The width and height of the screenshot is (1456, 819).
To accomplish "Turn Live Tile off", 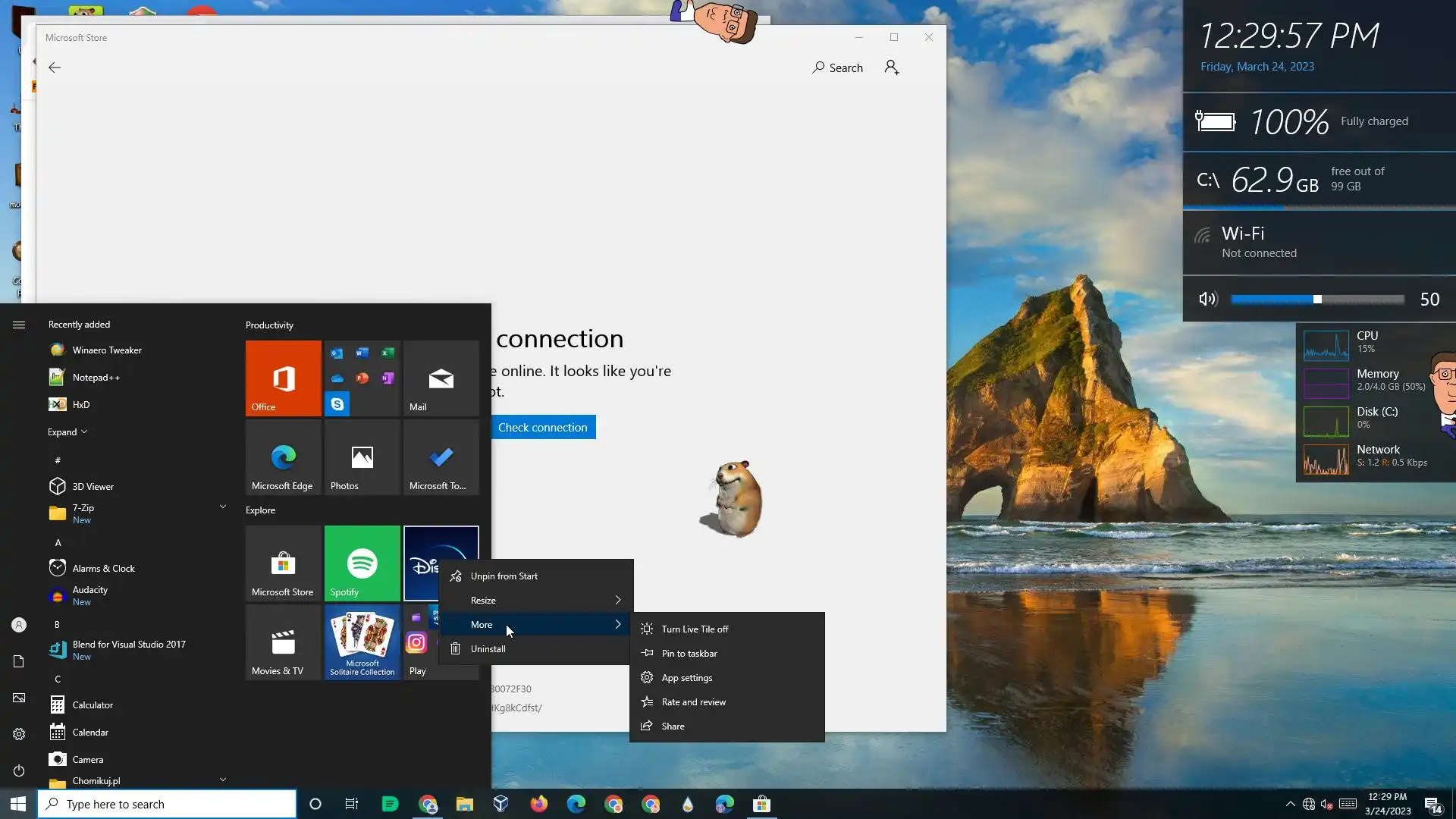I will pyautogui.click(x=695, y=629).
